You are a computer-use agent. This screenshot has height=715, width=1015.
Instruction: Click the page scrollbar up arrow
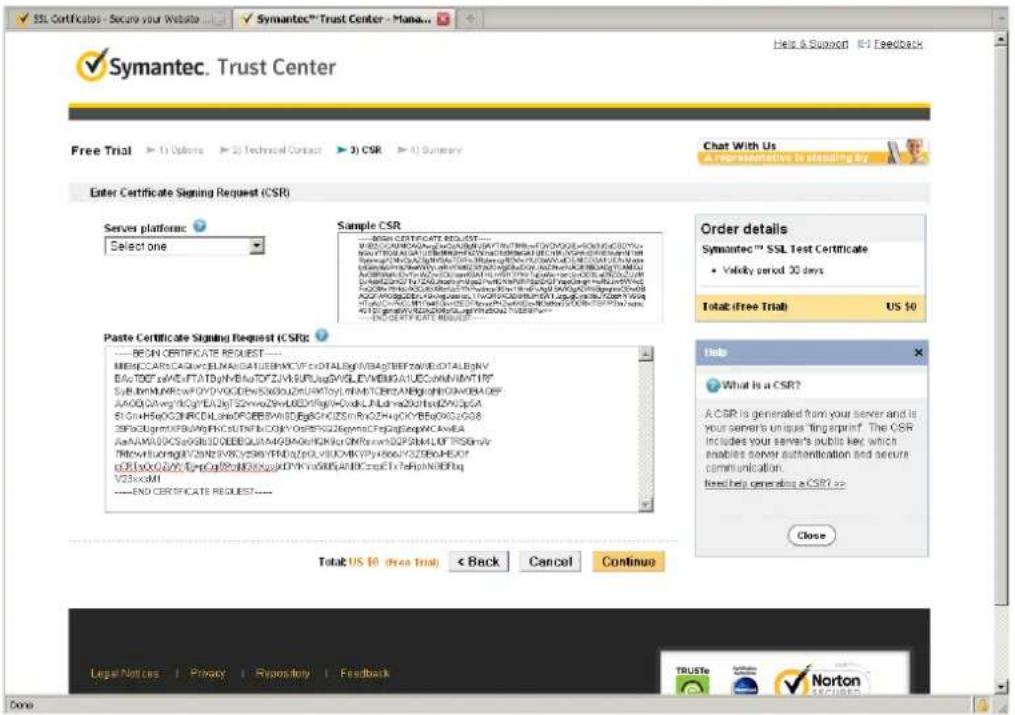[1001, 40]
